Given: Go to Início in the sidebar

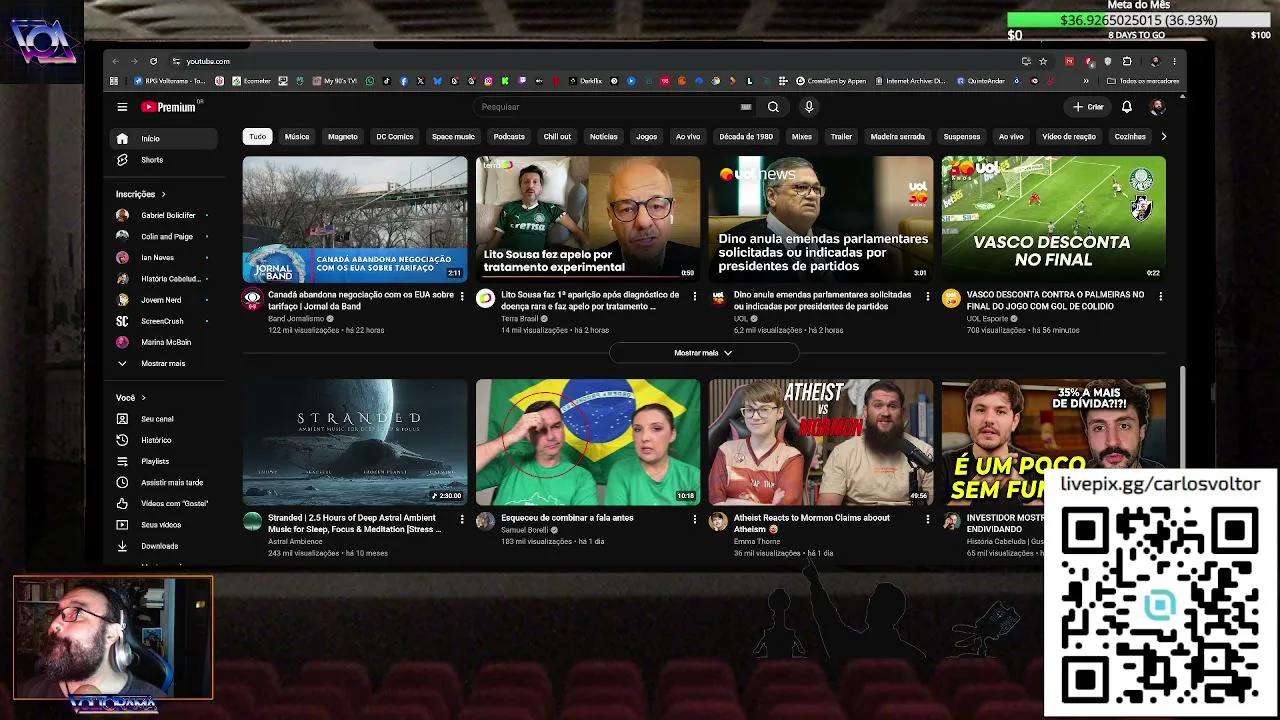Looking at the screenshot, I should [x=163, y=139].
